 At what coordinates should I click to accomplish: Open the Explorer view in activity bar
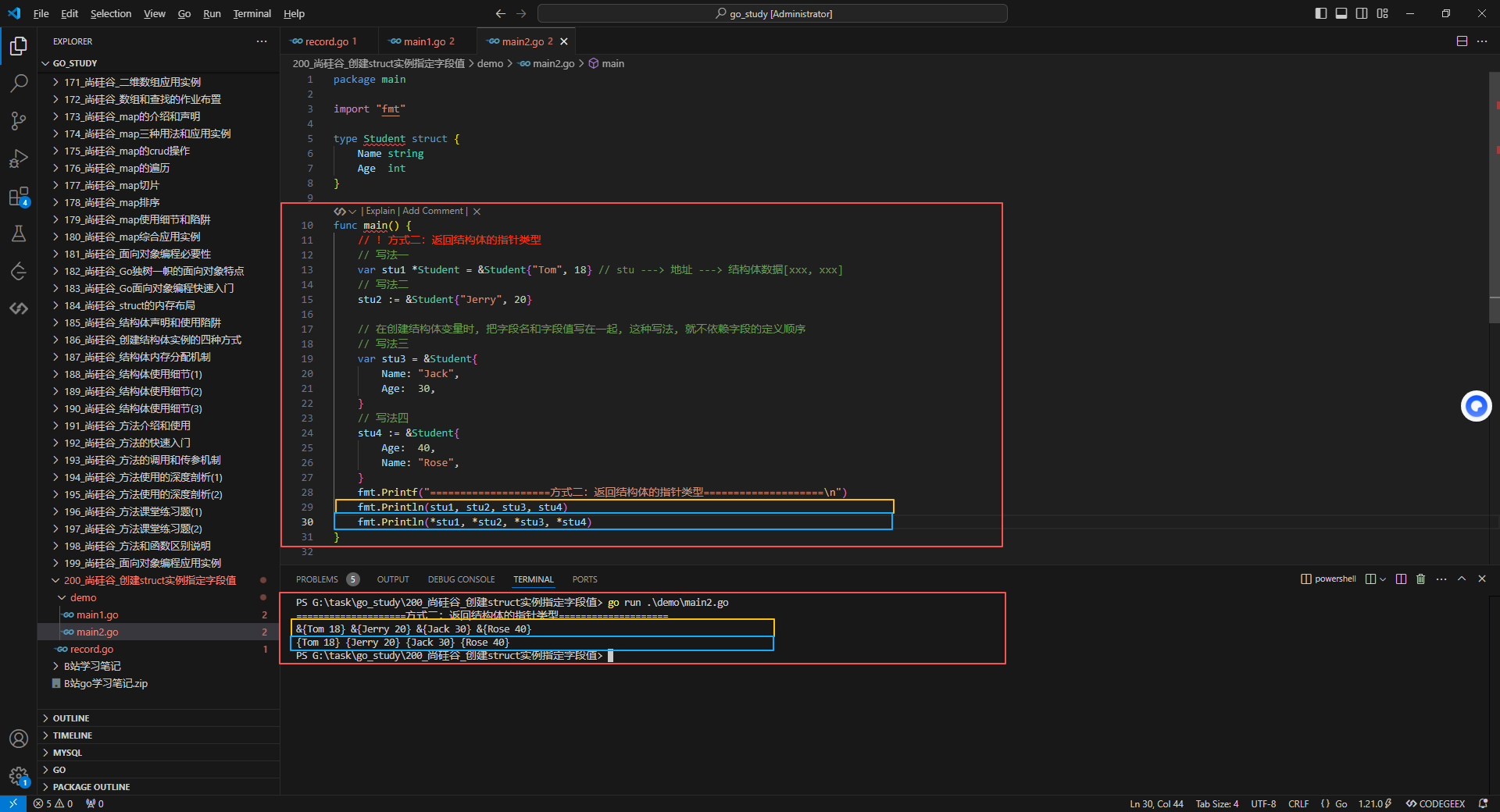click(19, 46)
